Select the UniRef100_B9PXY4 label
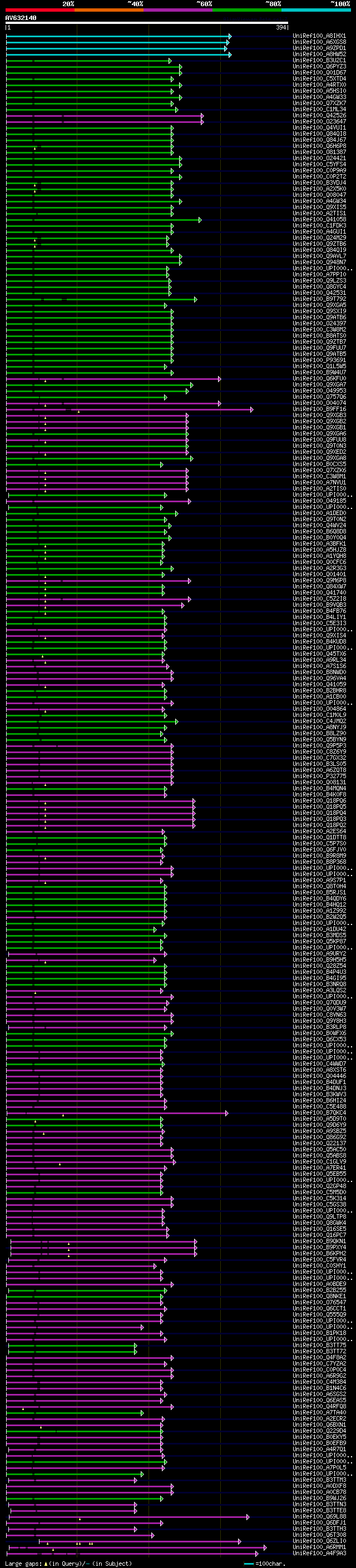The height and width of the screenshot is (1568, 356). [x=319, y=1247]
